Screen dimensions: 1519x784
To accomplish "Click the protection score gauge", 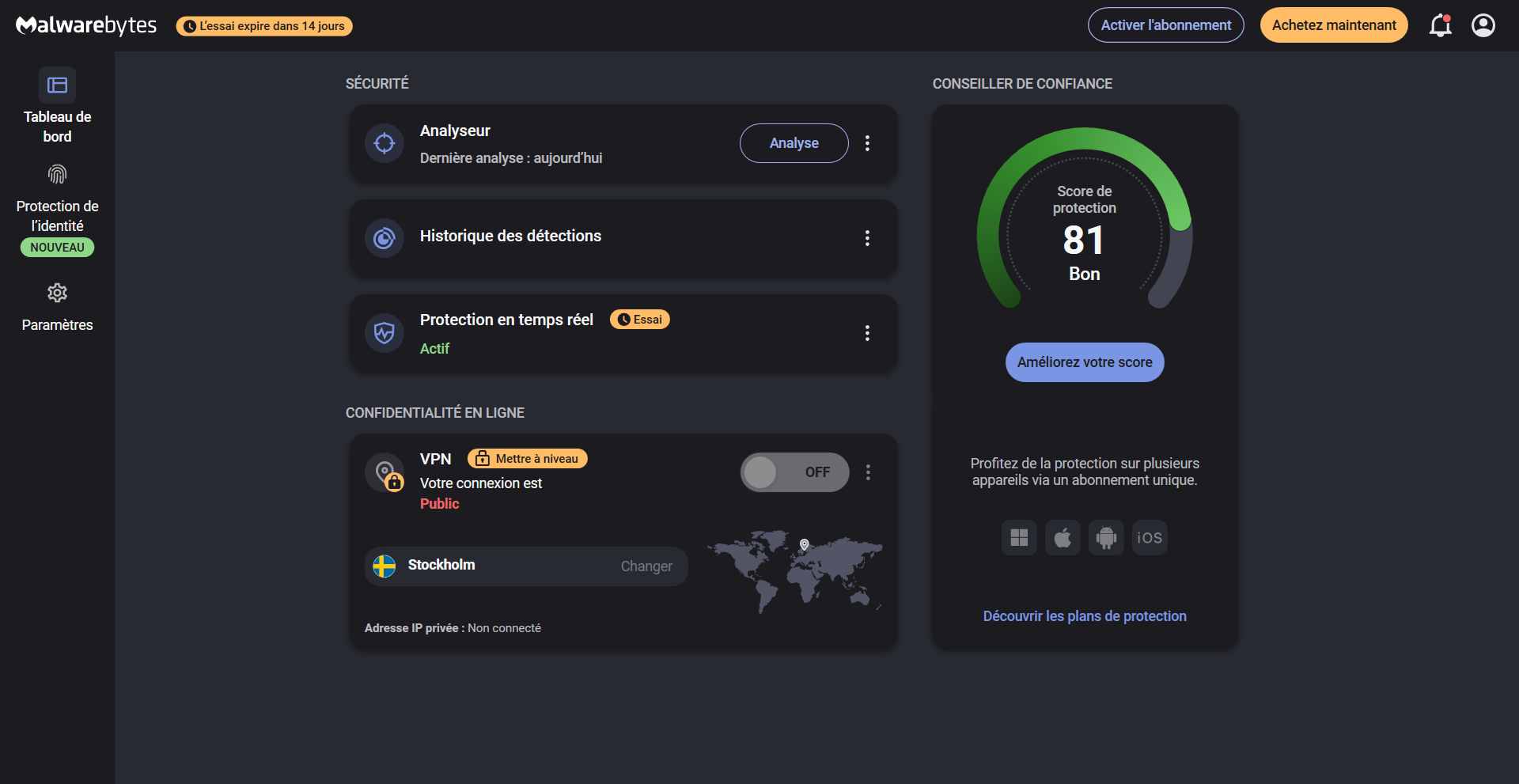I will tap(1085, 218).
